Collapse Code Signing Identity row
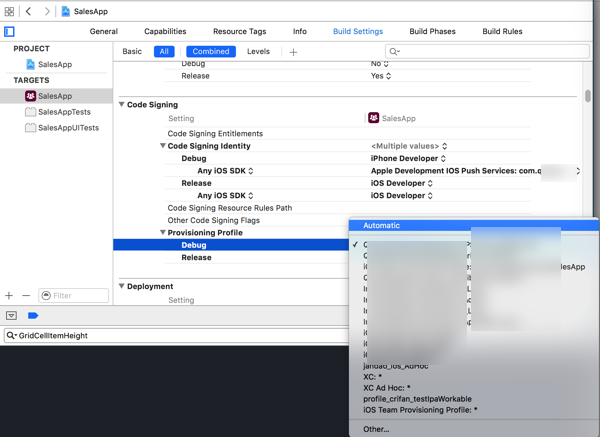This screenshot has width=600, height=437. point(163,145)
